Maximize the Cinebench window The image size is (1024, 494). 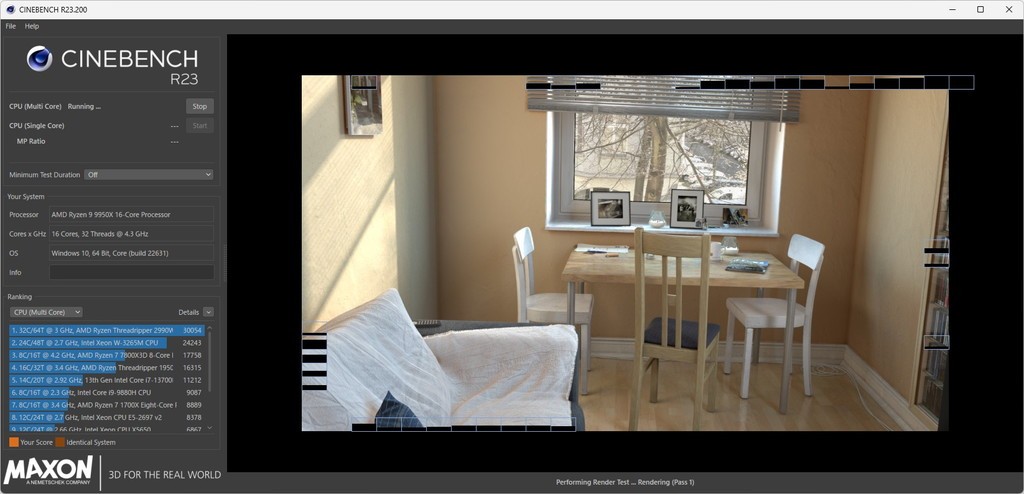point(980,9)
